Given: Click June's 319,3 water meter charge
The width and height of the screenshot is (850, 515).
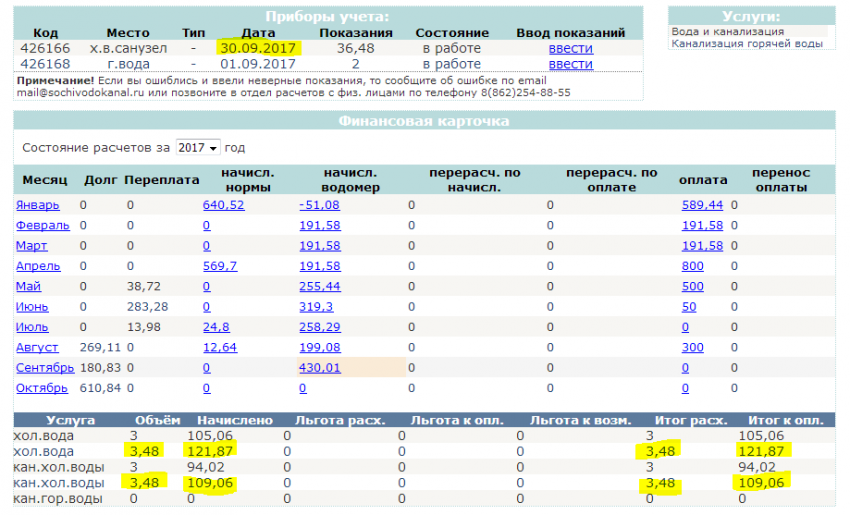Looking at the screenshot, I should click(x=316, y=307).
